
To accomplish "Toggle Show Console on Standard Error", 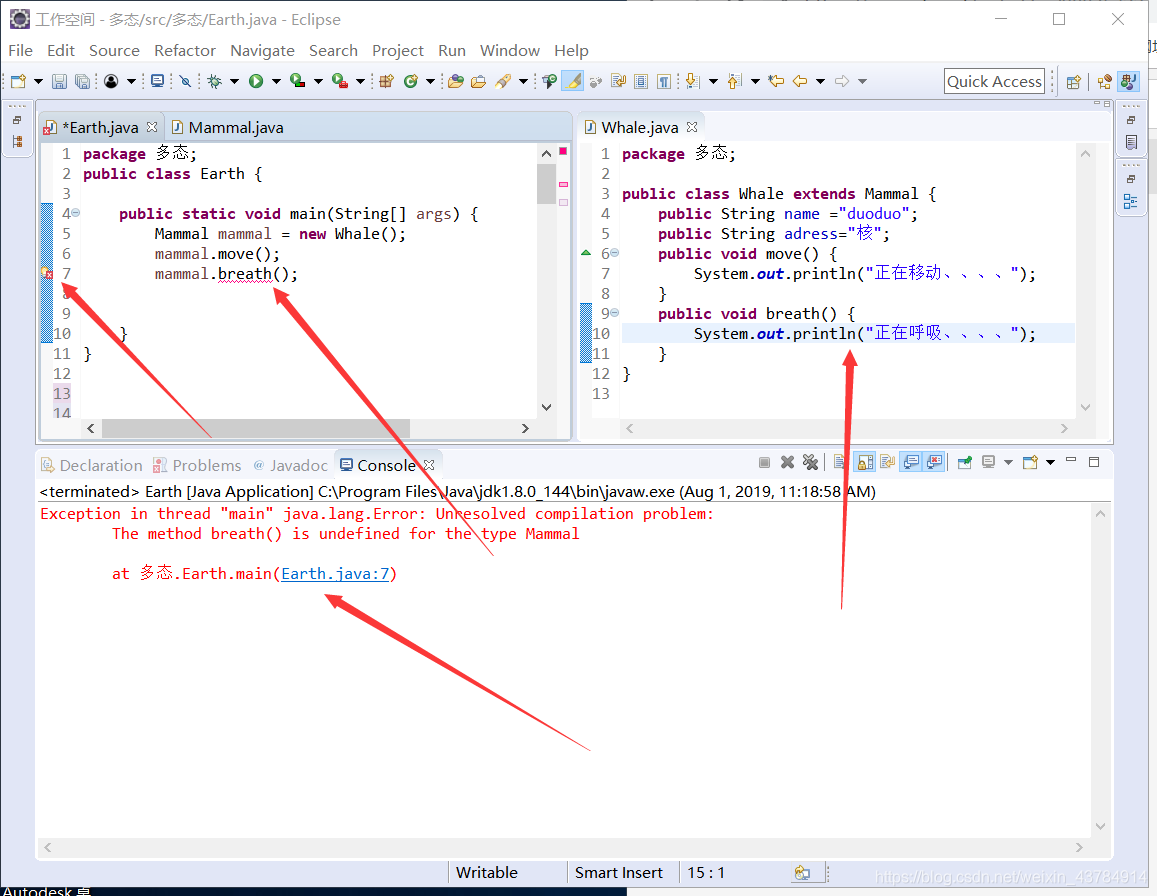I will click(x=934, y=462).
